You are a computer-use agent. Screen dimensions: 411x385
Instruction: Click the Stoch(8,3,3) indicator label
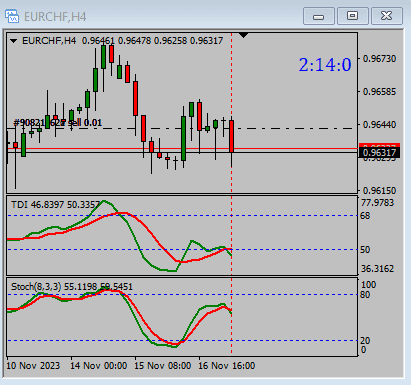[72, 287]
